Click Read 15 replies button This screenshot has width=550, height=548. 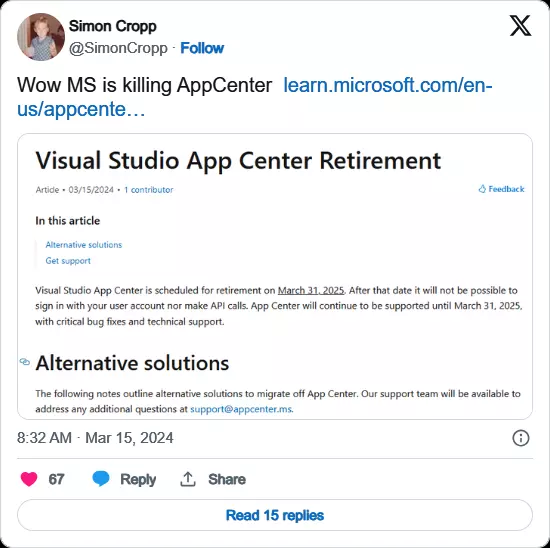(x=275, y=515)
